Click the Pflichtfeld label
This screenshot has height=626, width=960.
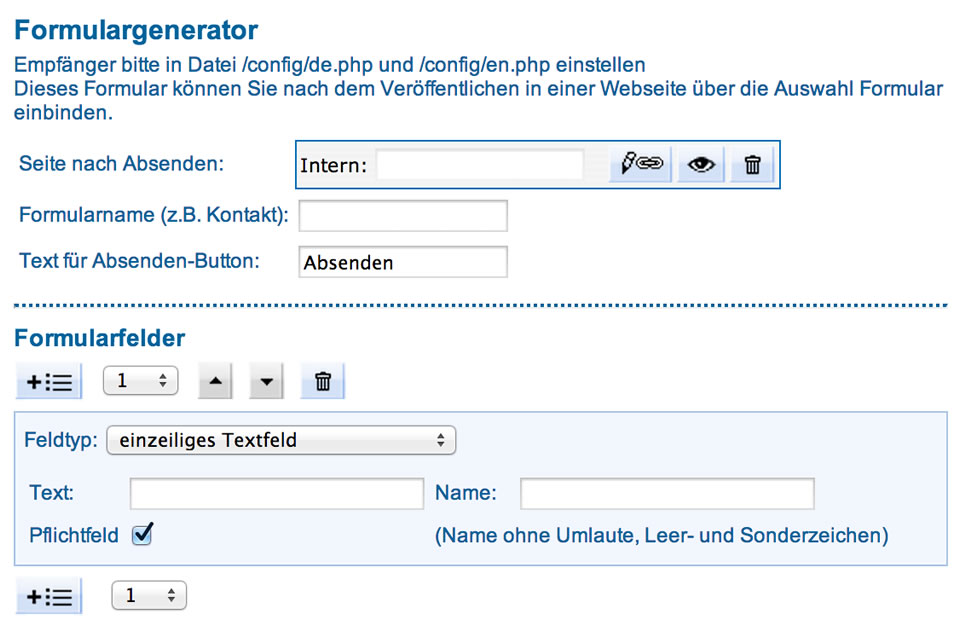(73, 535)
